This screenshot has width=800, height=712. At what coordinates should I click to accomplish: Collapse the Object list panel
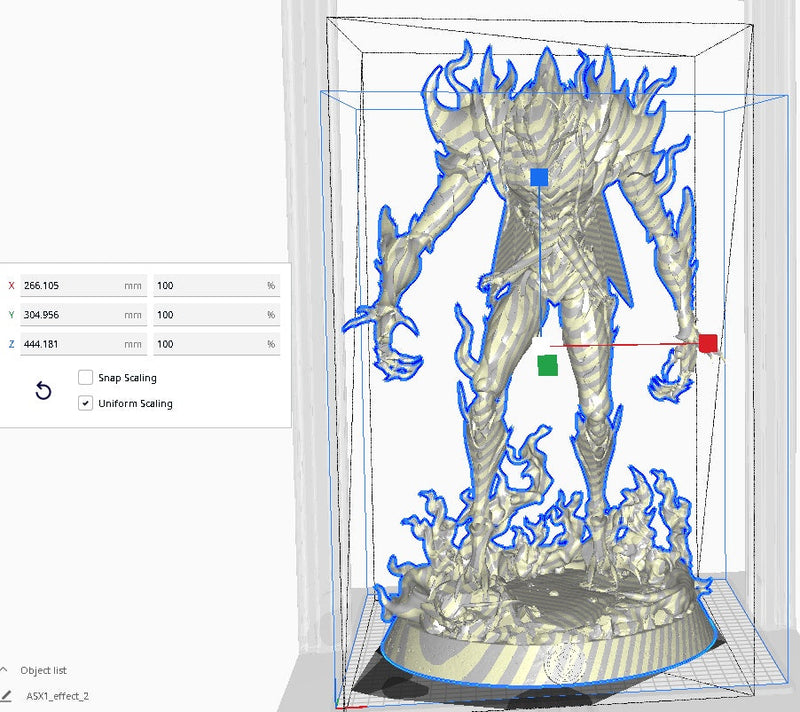coord(4,670)
